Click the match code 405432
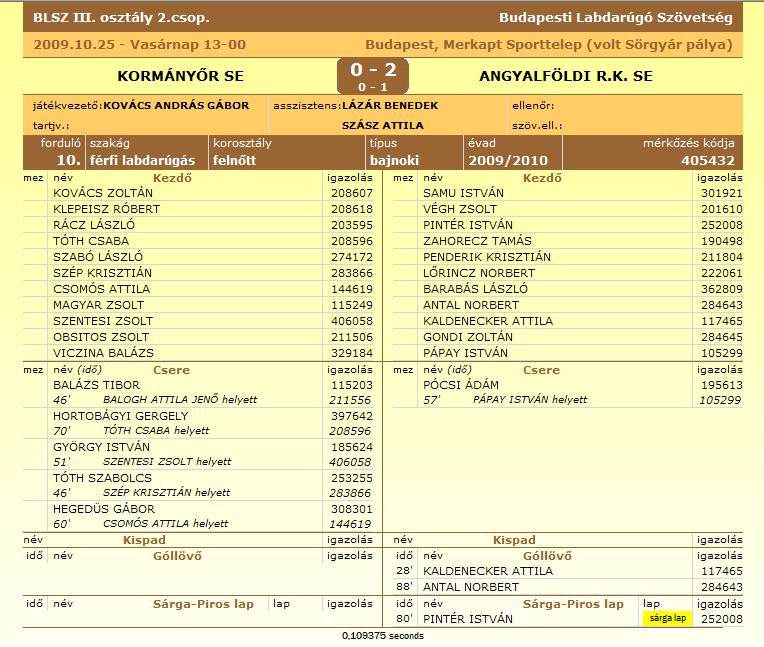The image size is (764, 647). [x=707, y=160]
